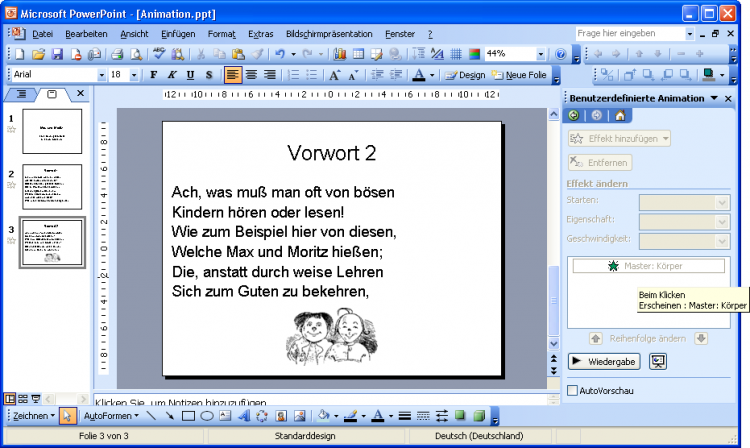Start slideshow from the animation pane icon
Image resolution: width=750 pixels, height=448 pixels.
658,361
